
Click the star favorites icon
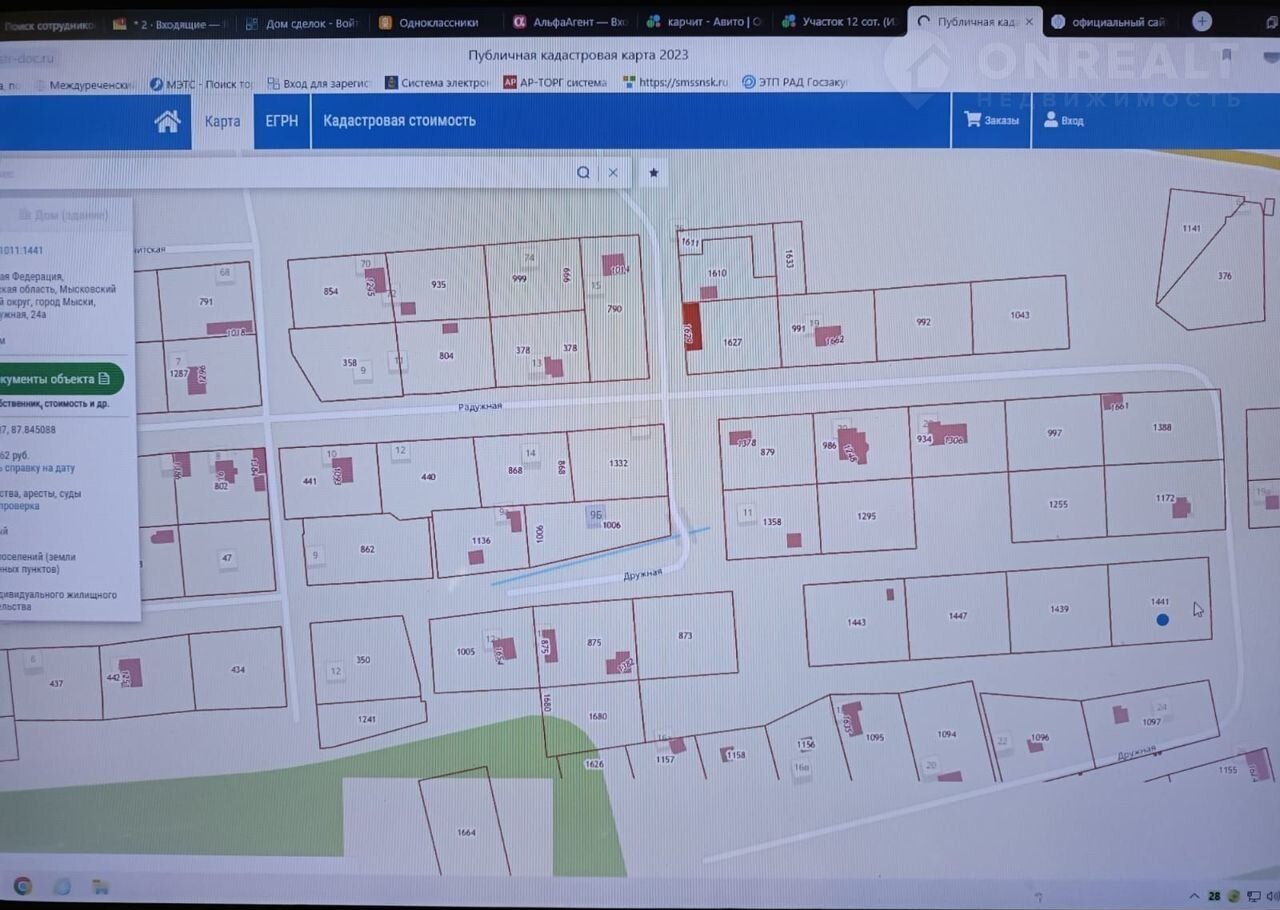coord(654,172)
